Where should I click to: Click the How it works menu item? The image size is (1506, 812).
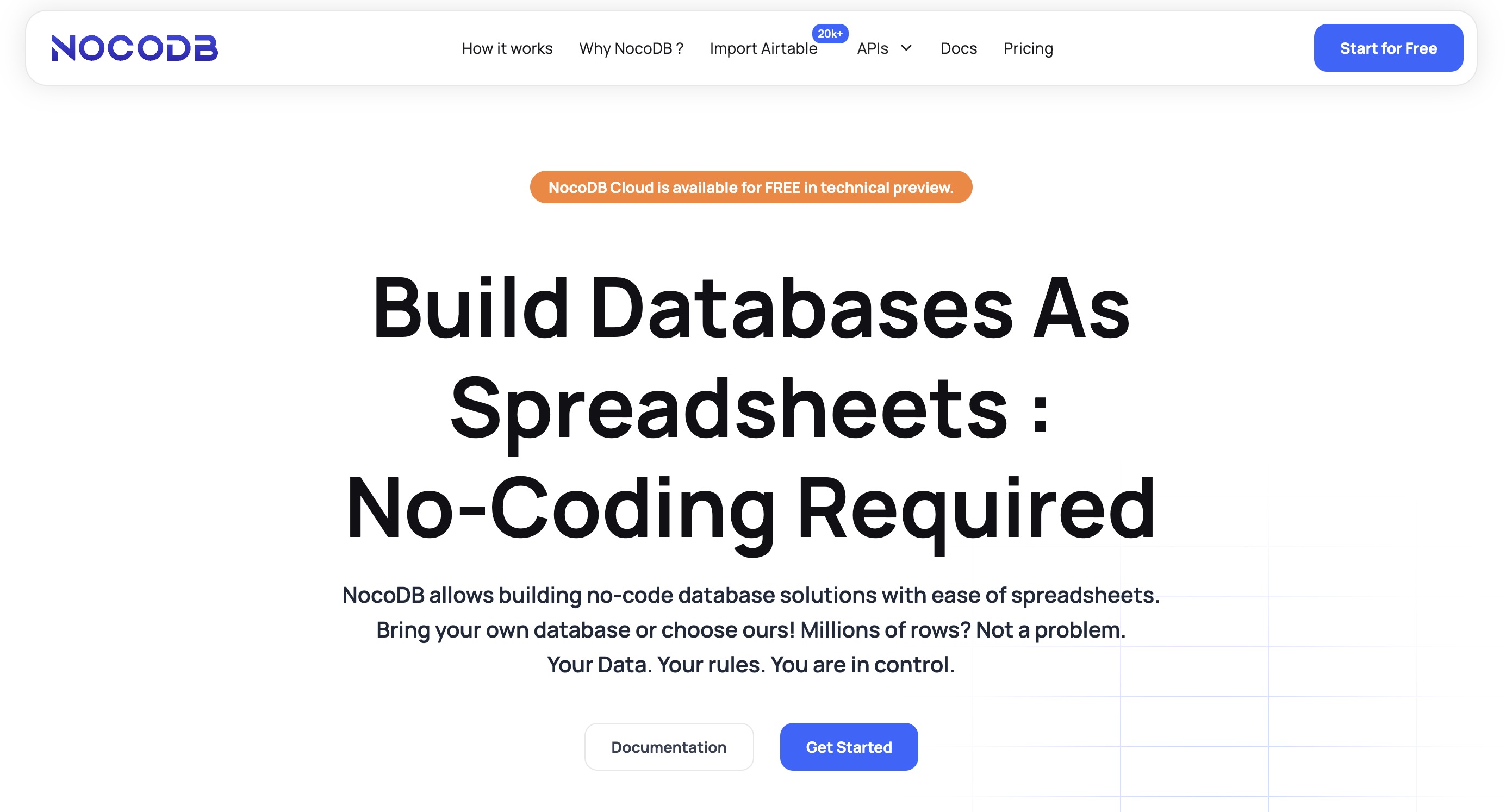(507, 48)
